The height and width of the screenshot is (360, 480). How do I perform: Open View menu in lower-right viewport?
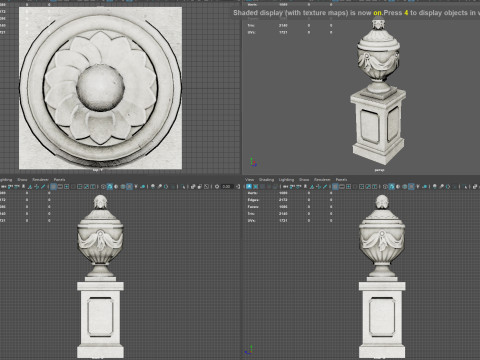click(249, 179)
